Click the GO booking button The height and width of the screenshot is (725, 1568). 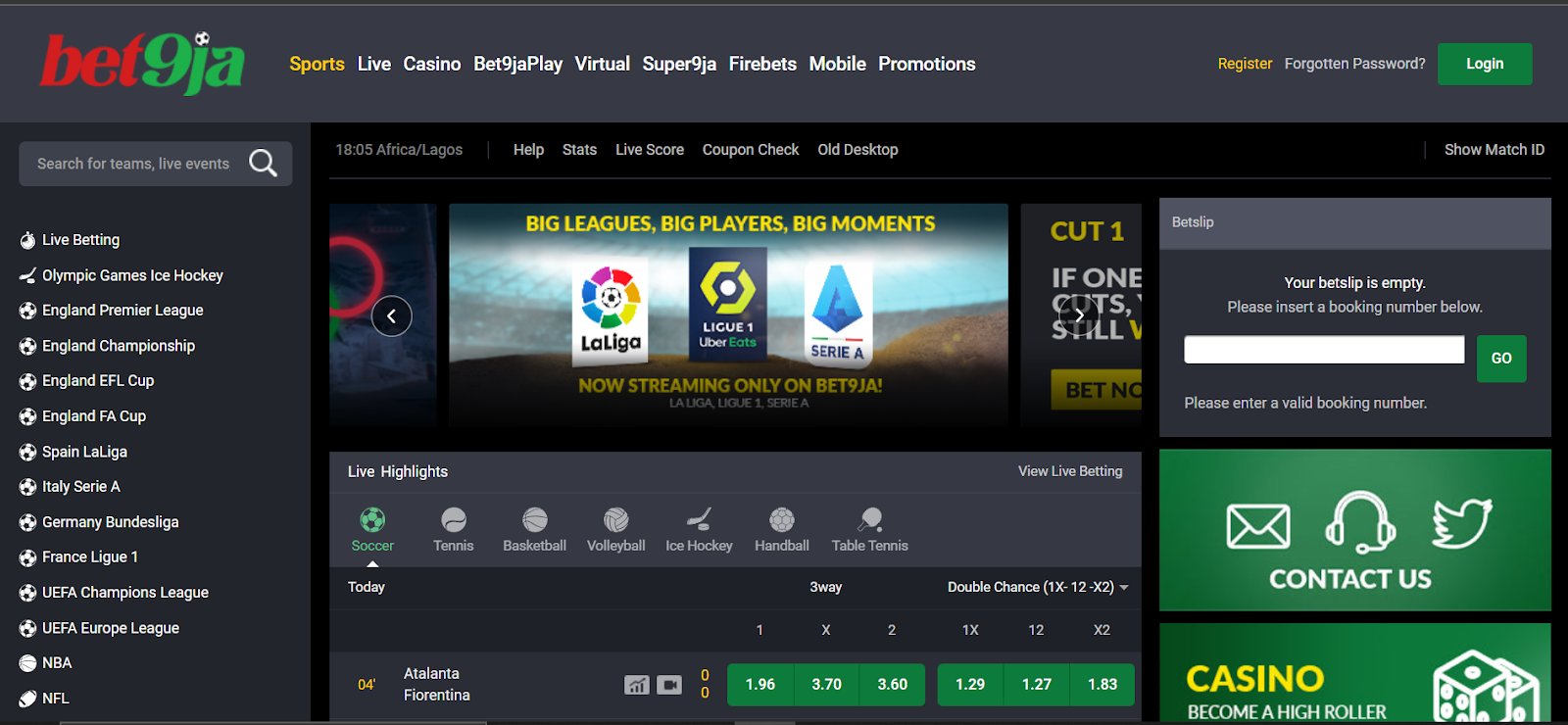tap(1501, 359)
